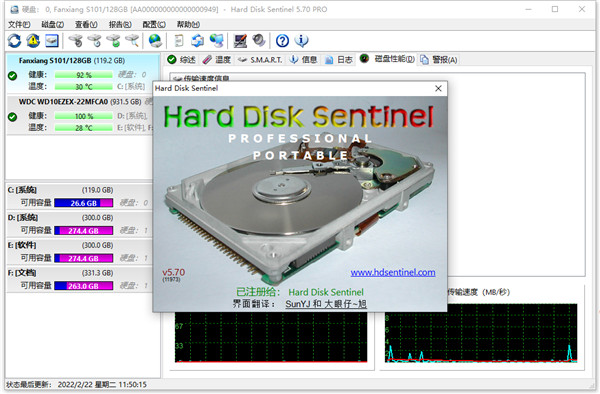Click the report document toolbar icon
The height and width of the screenshot is (394, 600).
[x=179, y=41]
